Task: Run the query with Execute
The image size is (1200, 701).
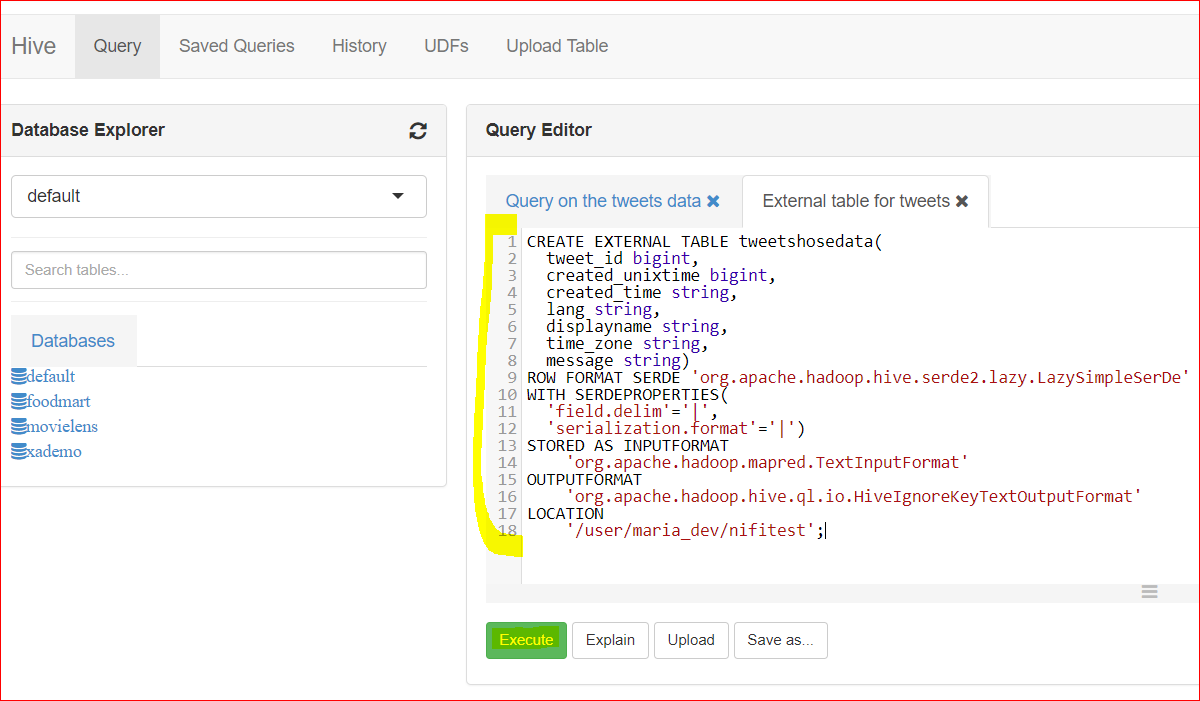Action: 526,640
